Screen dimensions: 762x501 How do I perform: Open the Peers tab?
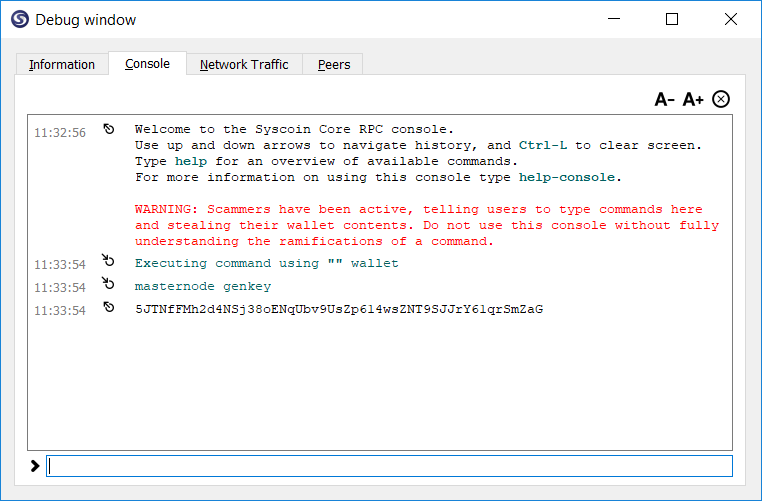(x=334, y=64)
